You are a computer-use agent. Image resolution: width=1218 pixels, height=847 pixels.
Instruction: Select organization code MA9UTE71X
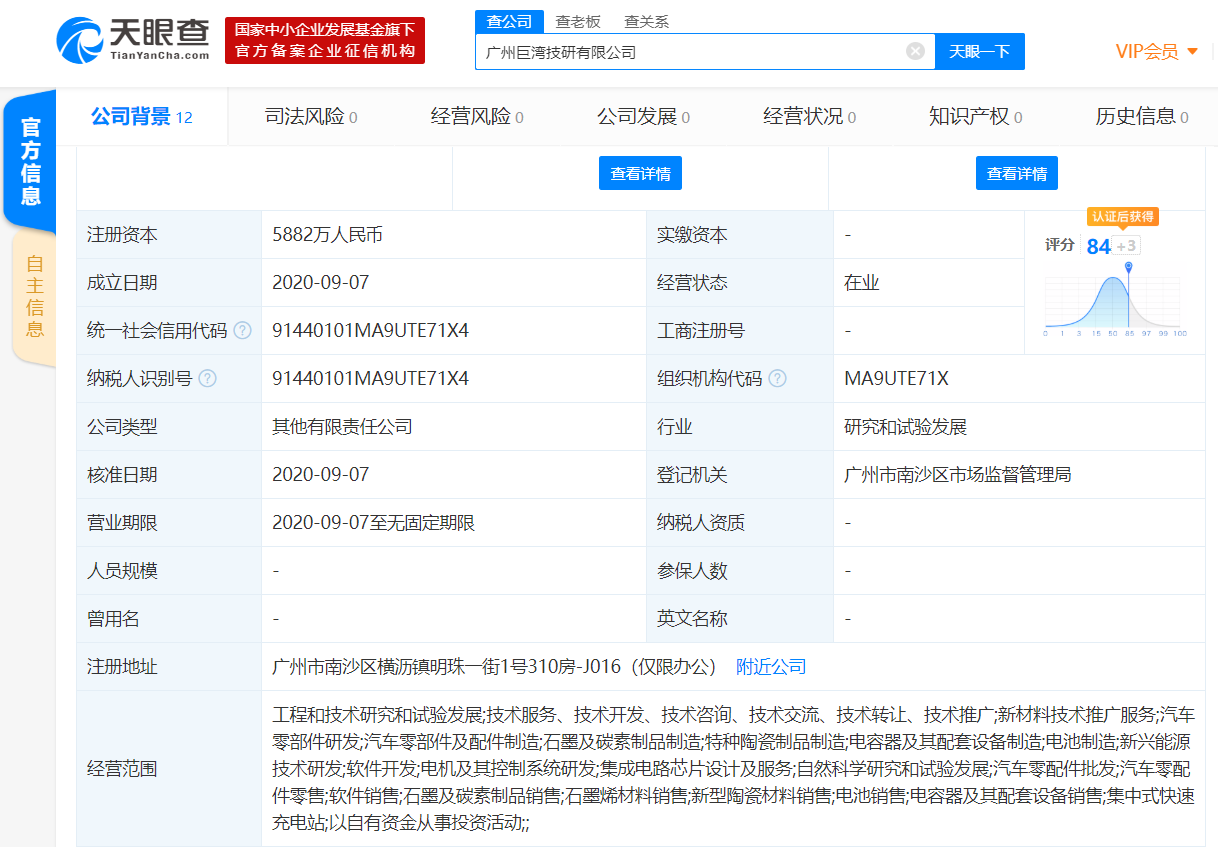pyautogui.click(x=896, y=379)
